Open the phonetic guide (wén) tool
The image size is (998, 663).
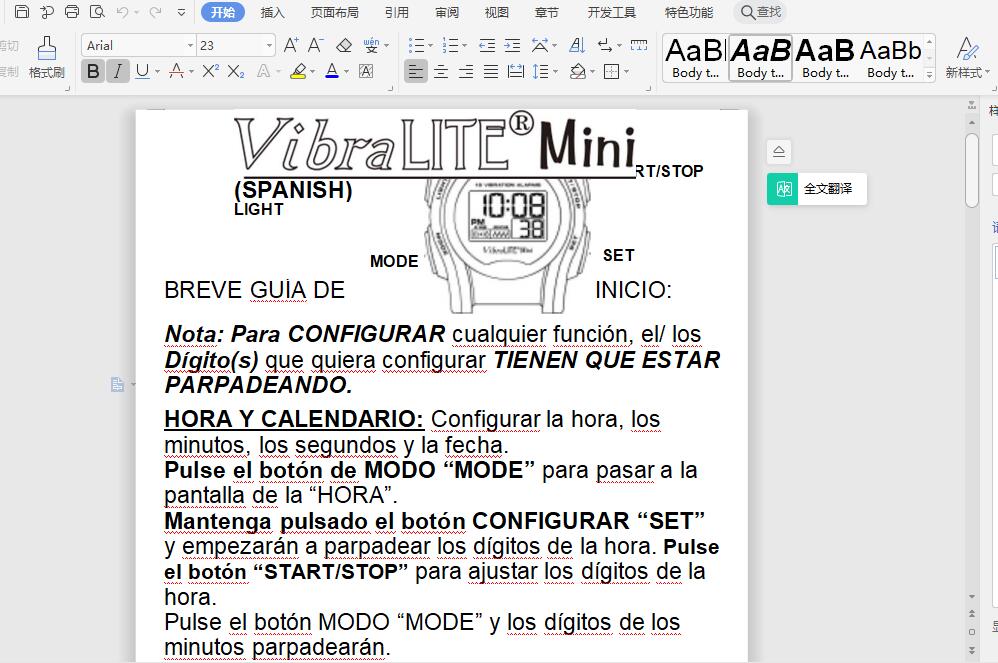(371, 45)
